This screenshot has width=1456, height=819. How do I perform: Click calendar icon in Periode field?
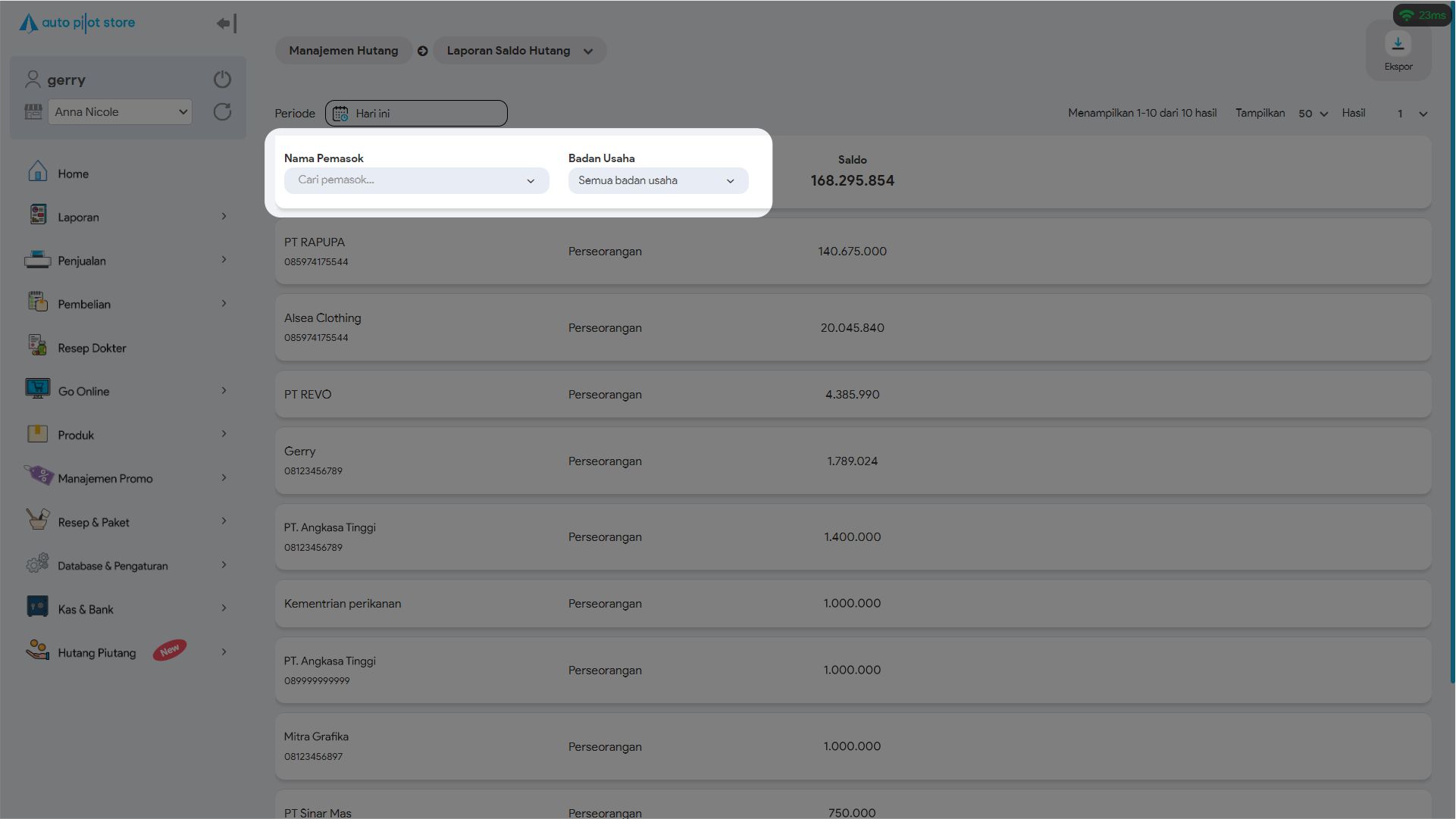click(340, 114)
